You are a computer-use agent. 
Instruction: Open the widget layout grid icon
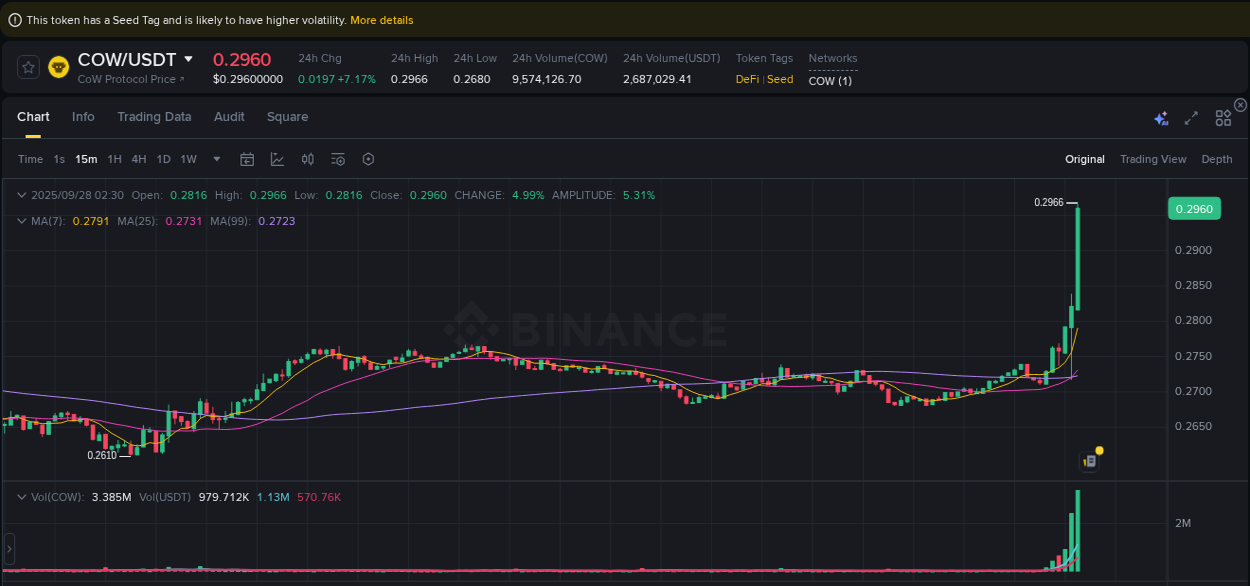click(x=1223, y=117)
